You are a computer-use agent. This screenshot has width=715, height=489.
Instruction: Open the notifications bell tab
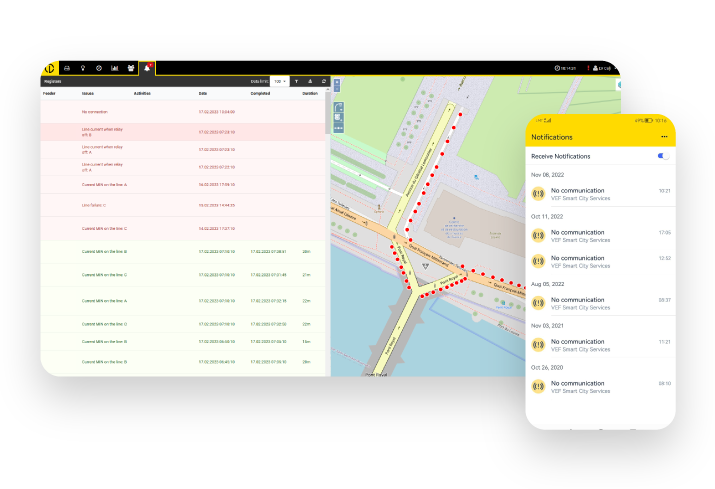click(146, 67)
